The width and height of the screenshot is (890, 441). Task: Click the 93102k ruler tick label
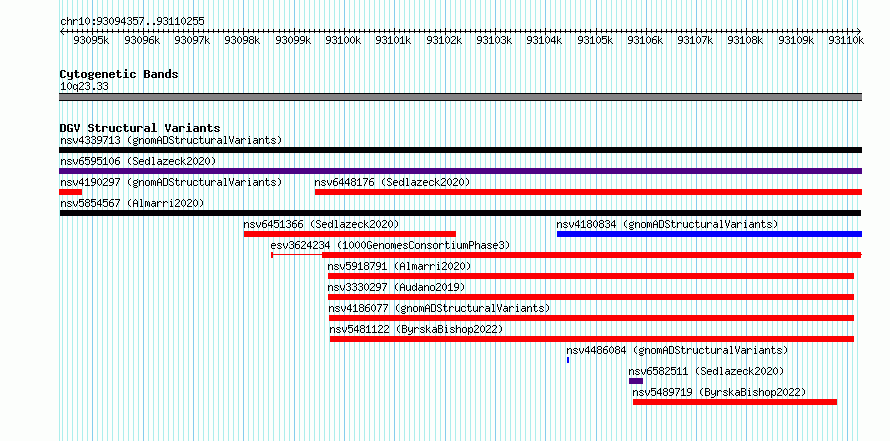pos(444,41)
